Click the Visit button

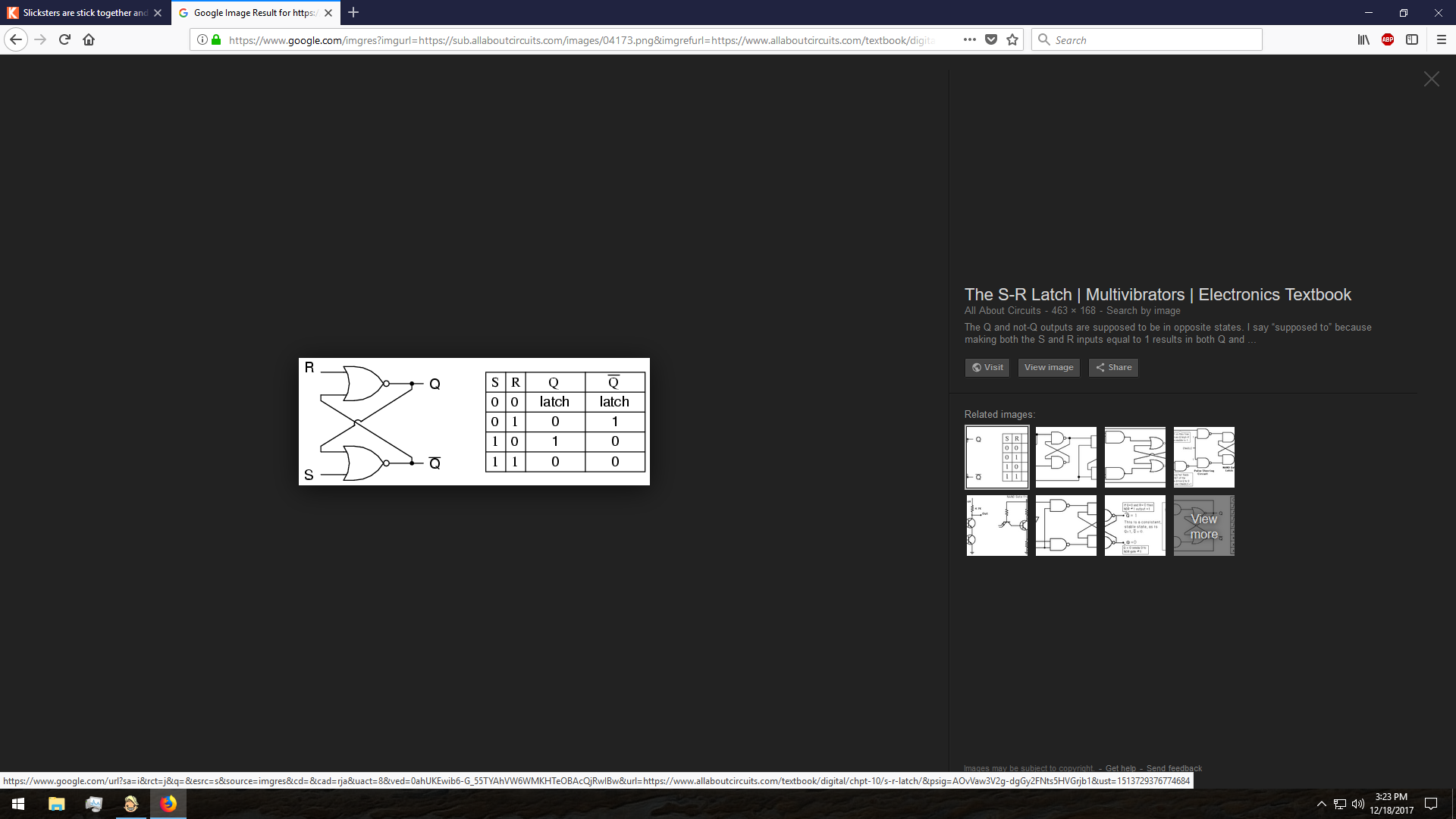click(987, 367)
